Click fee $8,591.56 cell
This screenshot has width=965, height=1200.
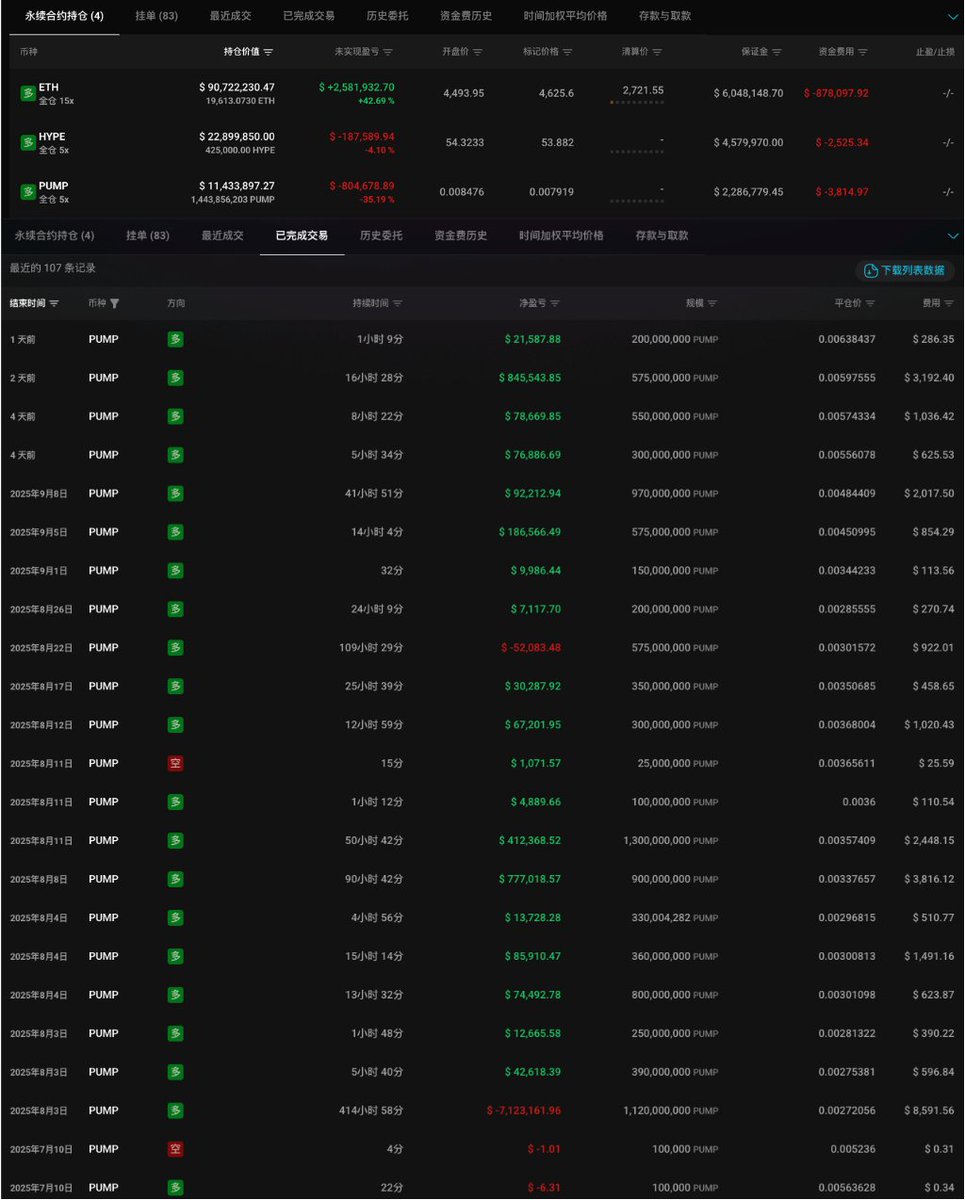point(929,1110)
